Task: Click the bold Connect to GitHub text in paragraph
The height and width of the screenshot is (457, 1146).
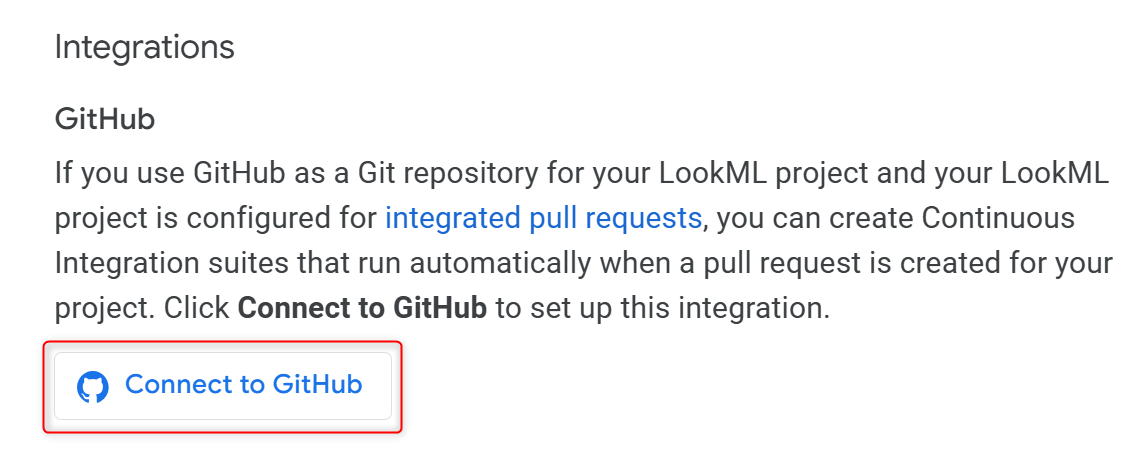Action: click(x=363, y=308)
